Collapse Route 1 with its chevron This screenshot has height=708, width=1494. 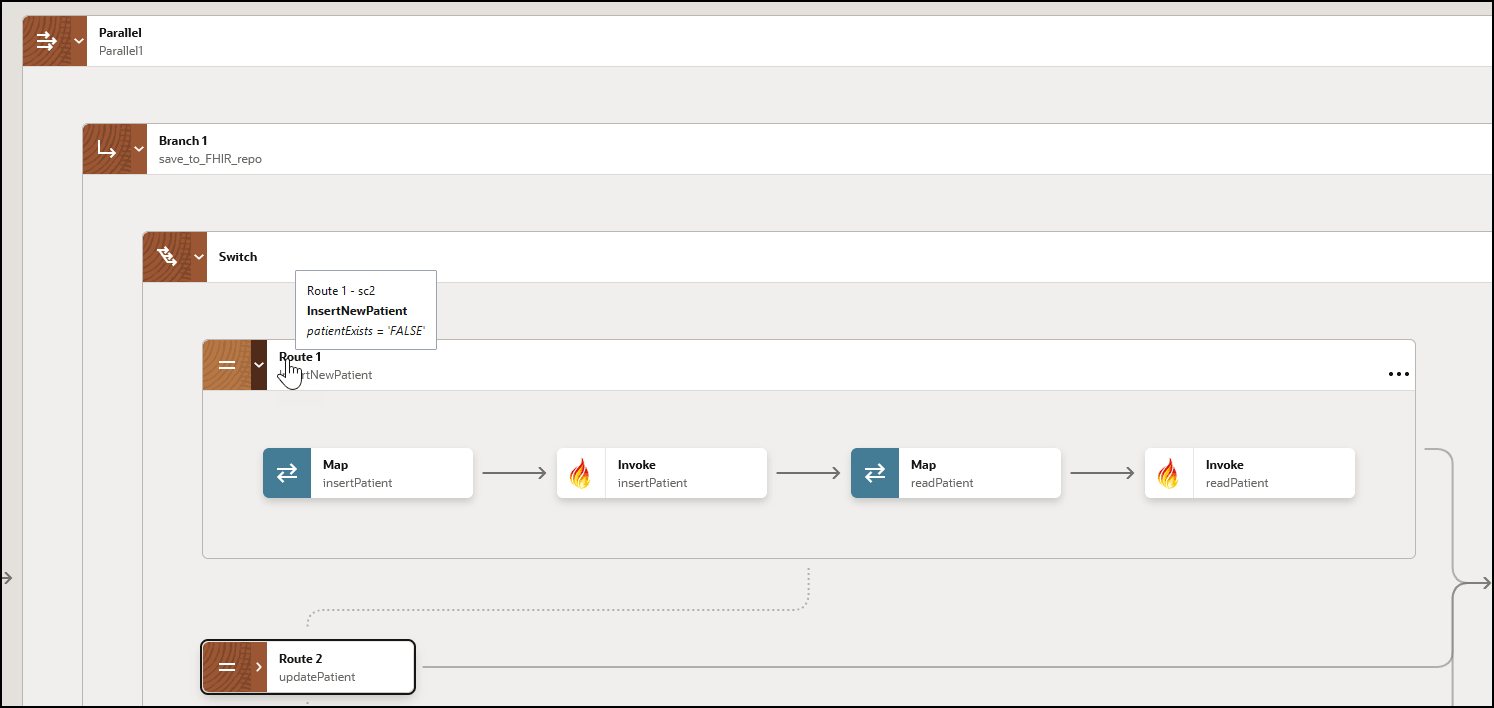point(259,365)
